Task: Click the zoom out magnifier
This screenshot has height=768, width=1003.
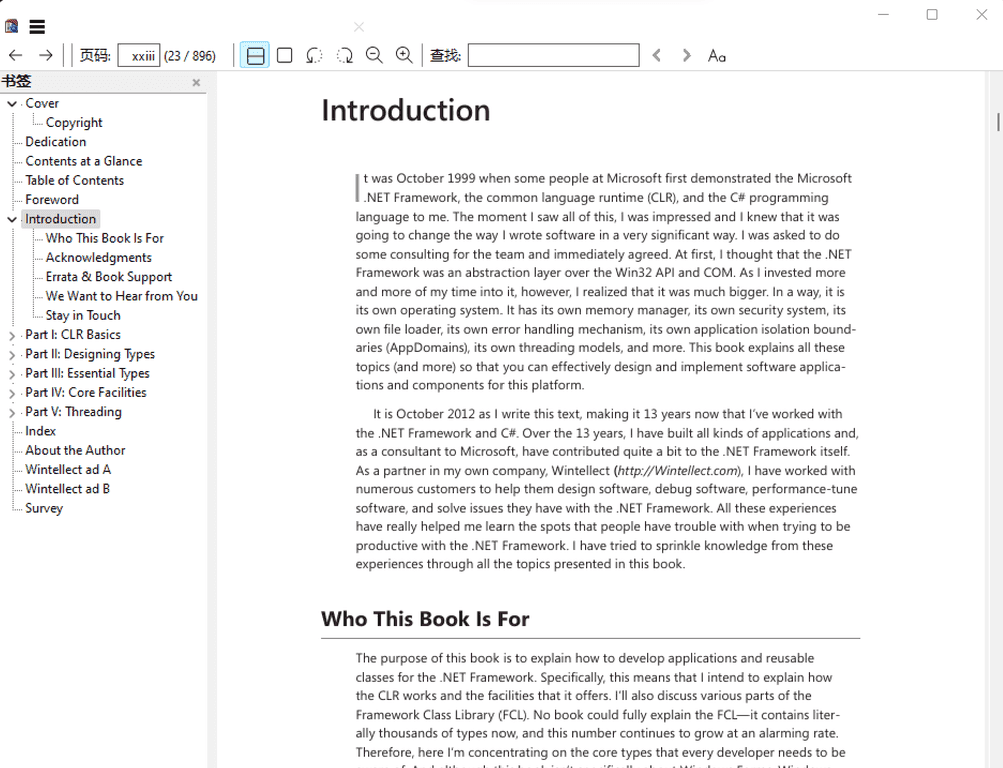Action: [374, 56]
